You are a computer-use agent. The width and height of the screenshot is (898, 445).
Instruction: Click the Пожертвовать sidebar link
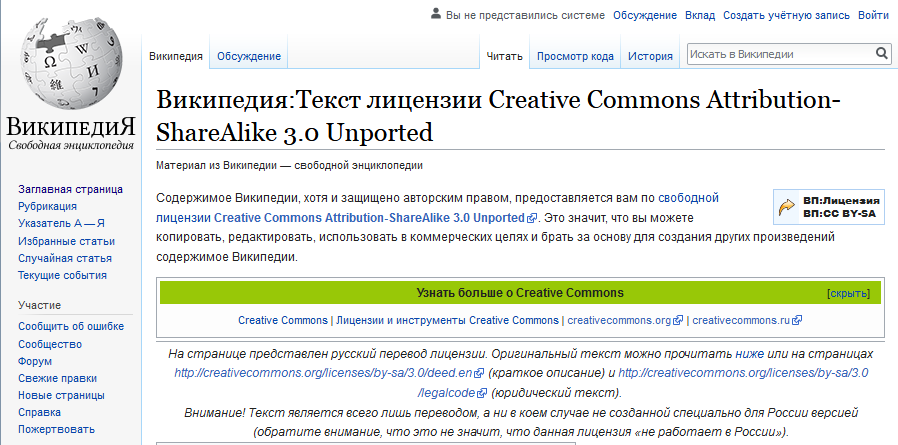click(x=55, y=429)
